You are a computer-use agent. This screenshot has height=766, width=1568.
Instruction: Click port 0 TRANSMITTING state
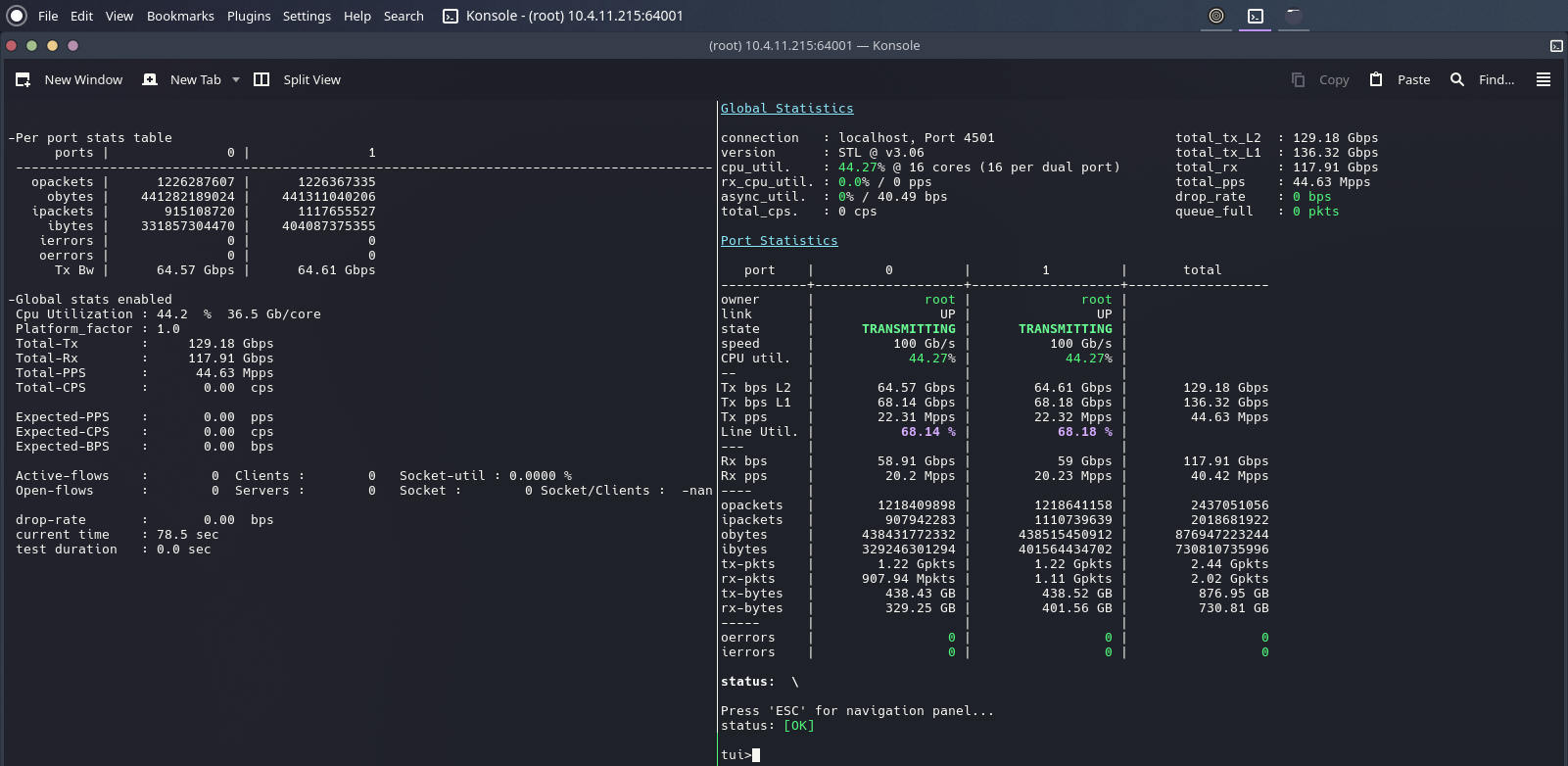(909, 329)
